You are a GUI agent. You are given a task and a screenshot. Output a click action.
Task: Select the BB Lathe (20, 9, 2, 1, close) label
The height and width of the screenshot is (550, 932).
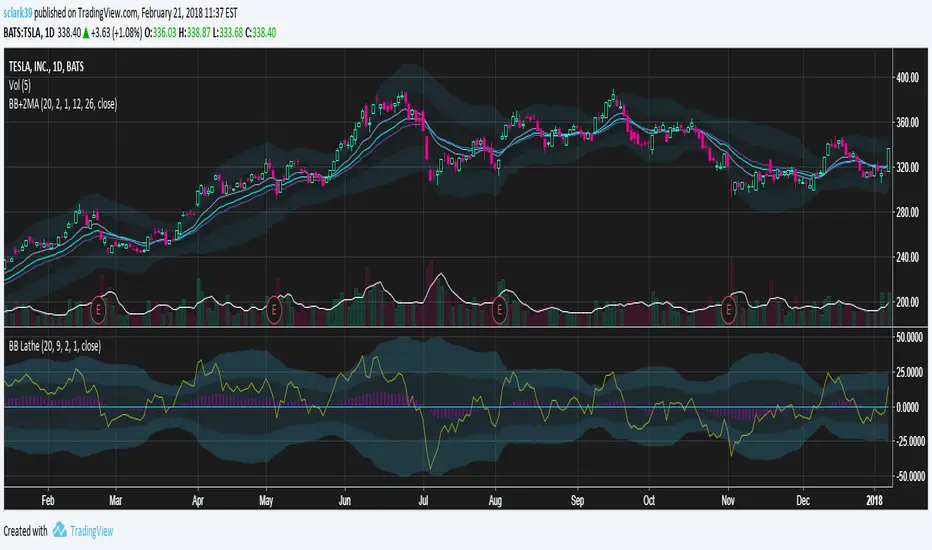point(55,346)
